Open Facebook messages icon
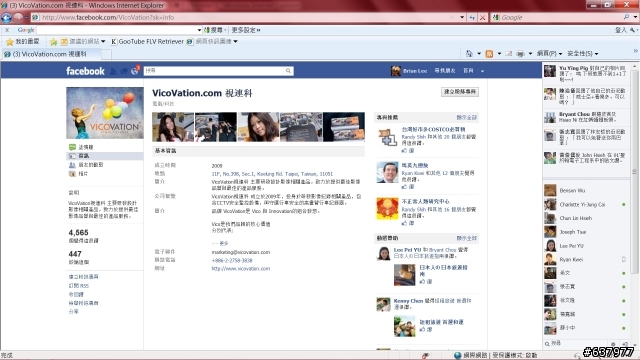The height and width of the screenshot is (360, 640). [124, 71]
